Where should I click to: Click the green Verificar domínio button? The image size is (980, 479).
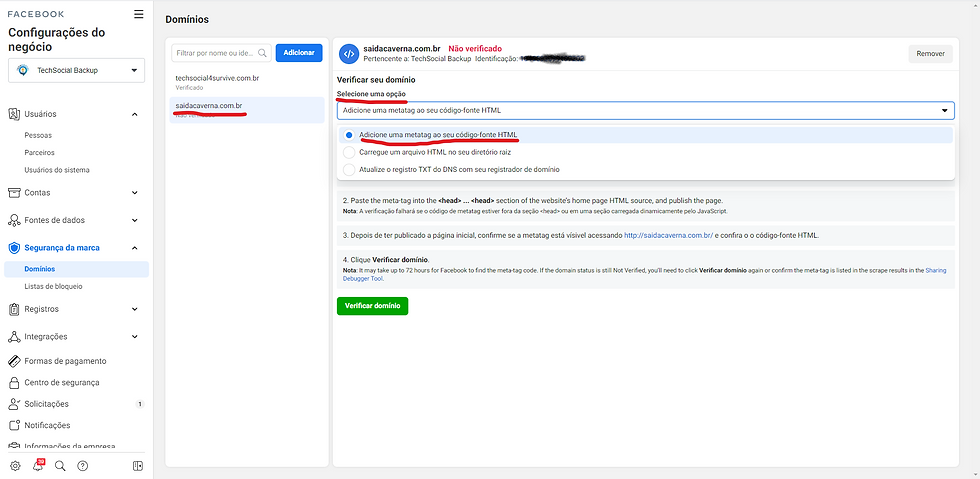point(372,306)
